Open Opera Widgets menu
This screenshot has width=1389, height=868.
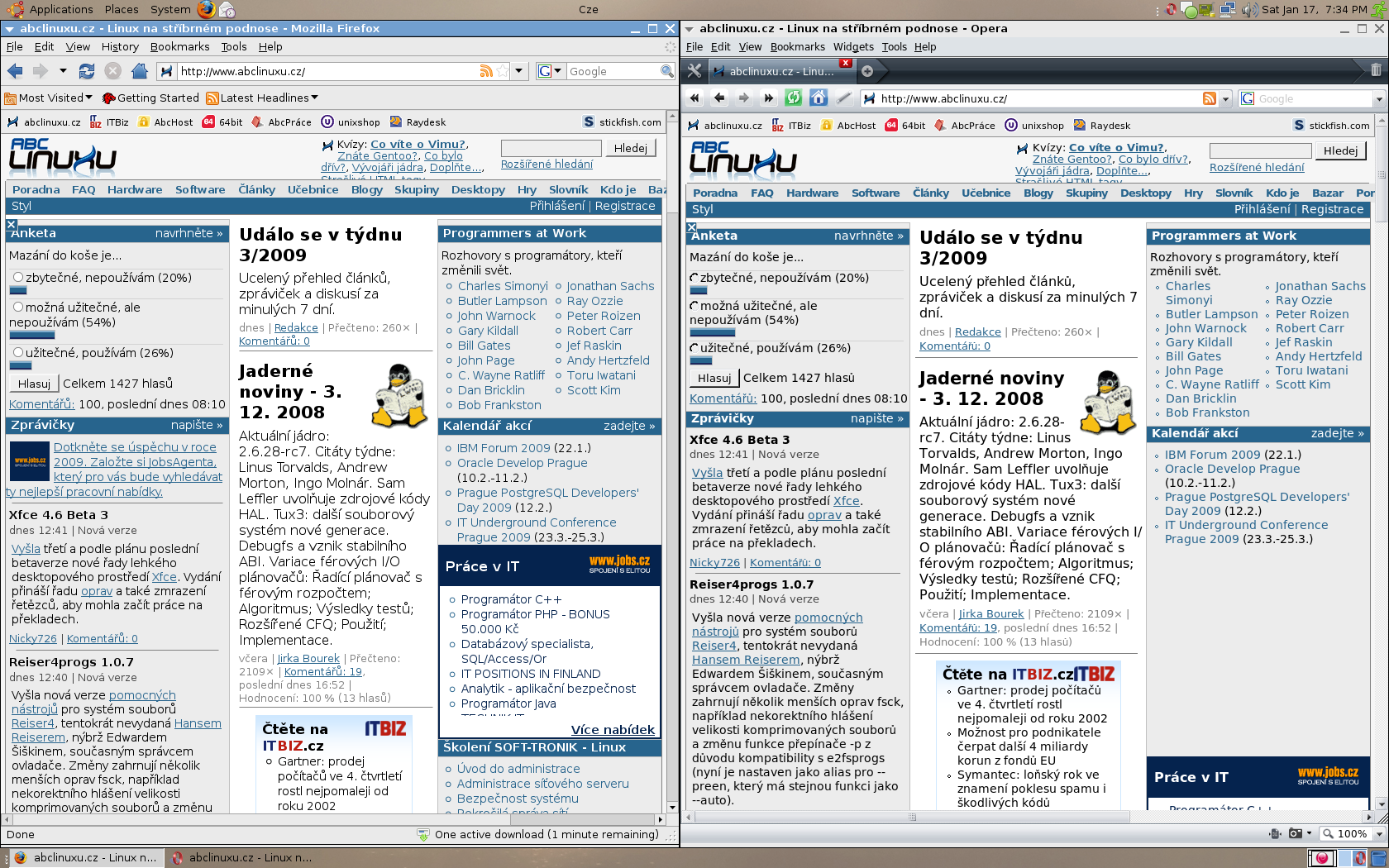853,47
